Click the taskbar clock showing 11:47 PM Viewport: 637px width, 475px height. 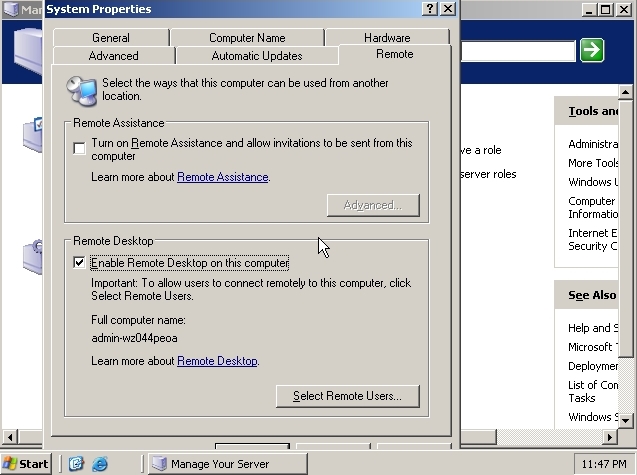tap(604, 464)
